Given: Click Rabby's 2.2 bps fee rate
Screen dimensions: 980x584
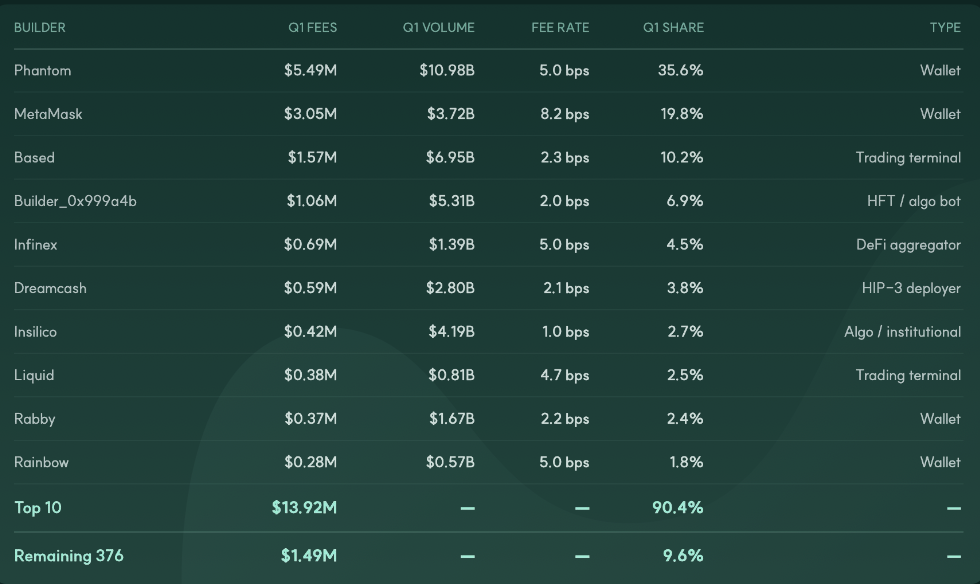Looking at the screenshot, I should point(565,419).
